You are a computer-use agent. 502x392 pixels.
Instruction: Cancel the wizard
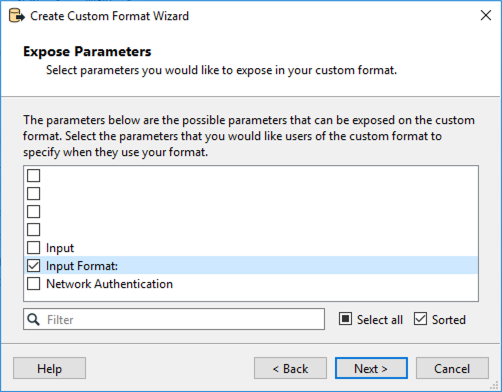point(452,368)
